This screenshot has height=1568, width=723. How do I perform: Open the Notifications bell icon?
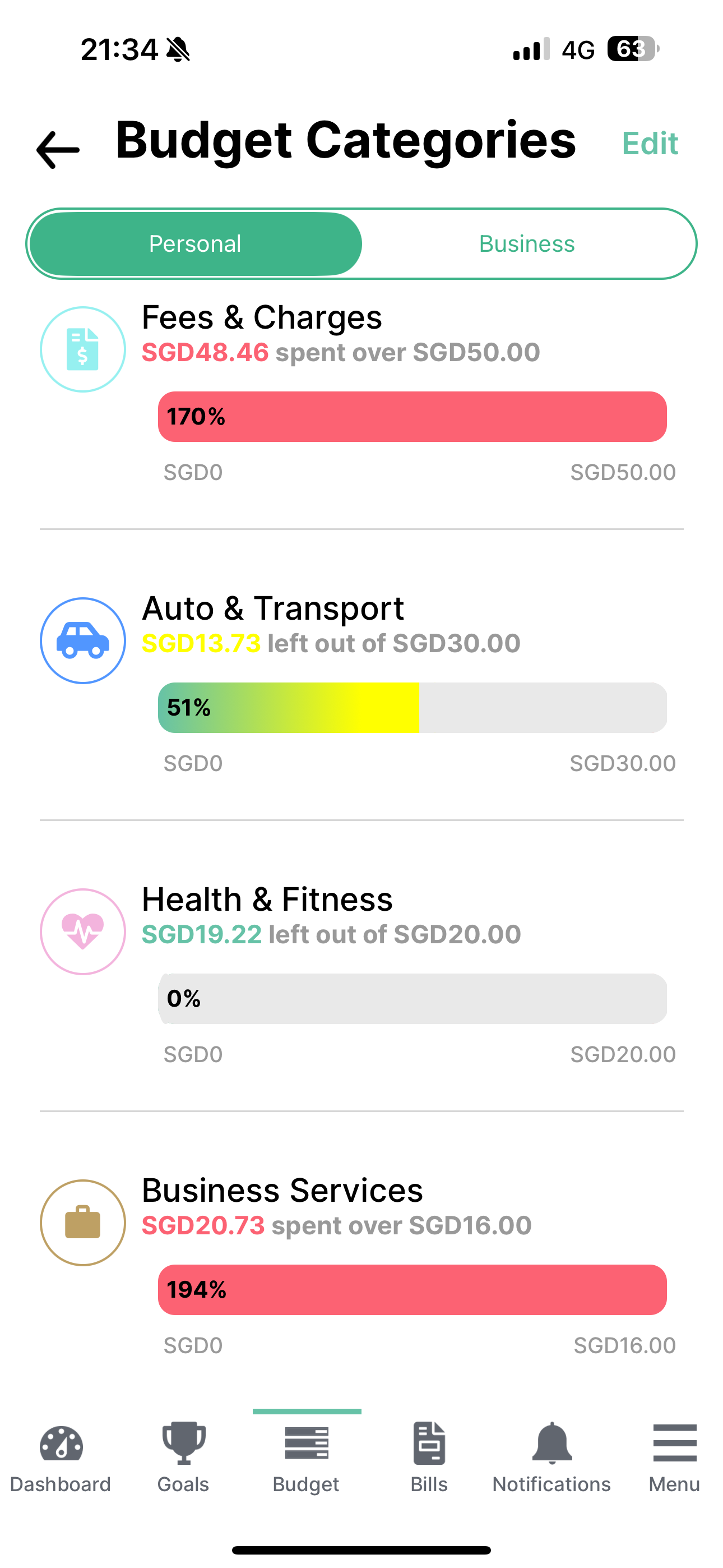pyautogui.click(x=551, y=1442)
